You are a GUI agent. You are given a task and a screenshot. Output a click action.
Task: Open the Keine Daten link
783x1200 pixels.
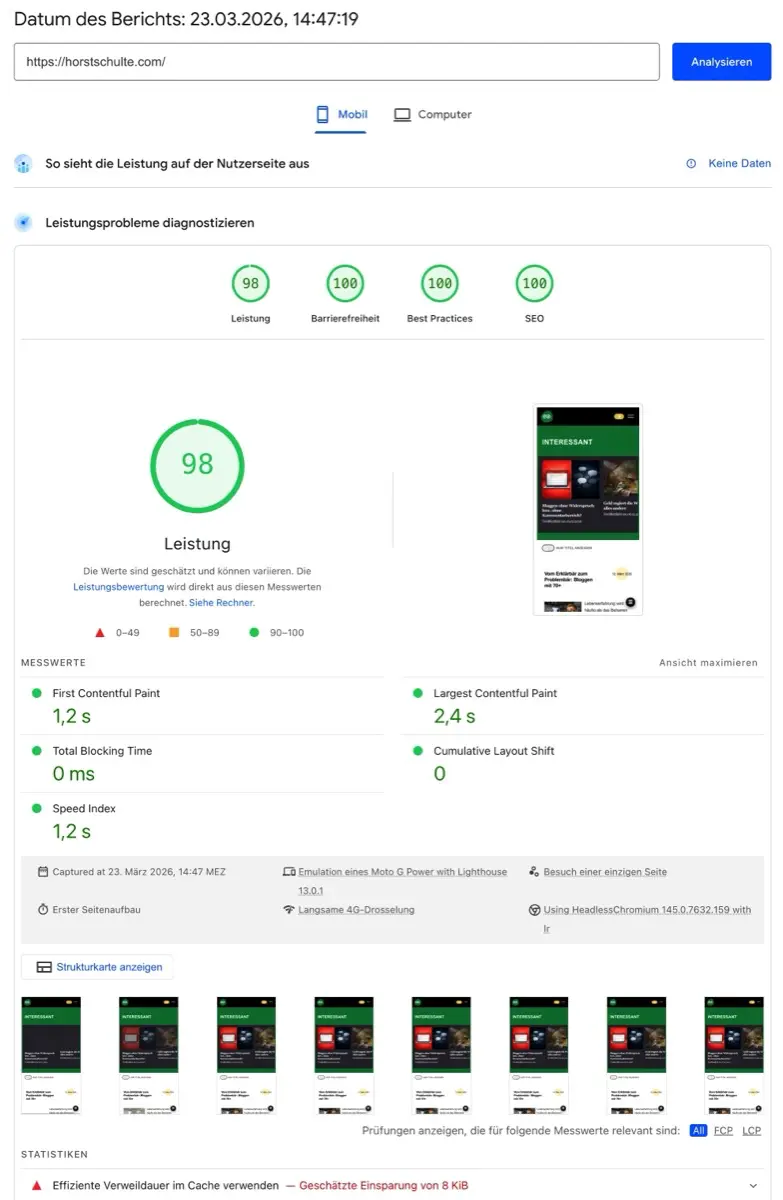[739, 164]
